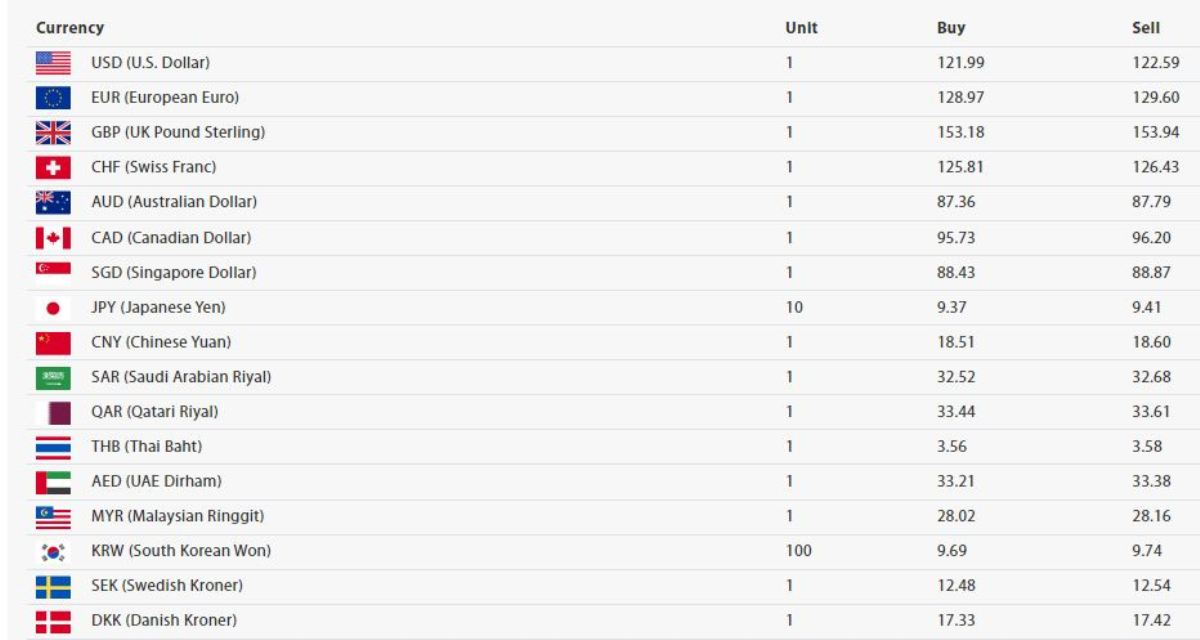Select the CNY (Chinese Yuan) label
Image resolution: width=1200 pixels, height=640 pixels.
point(161,342)
